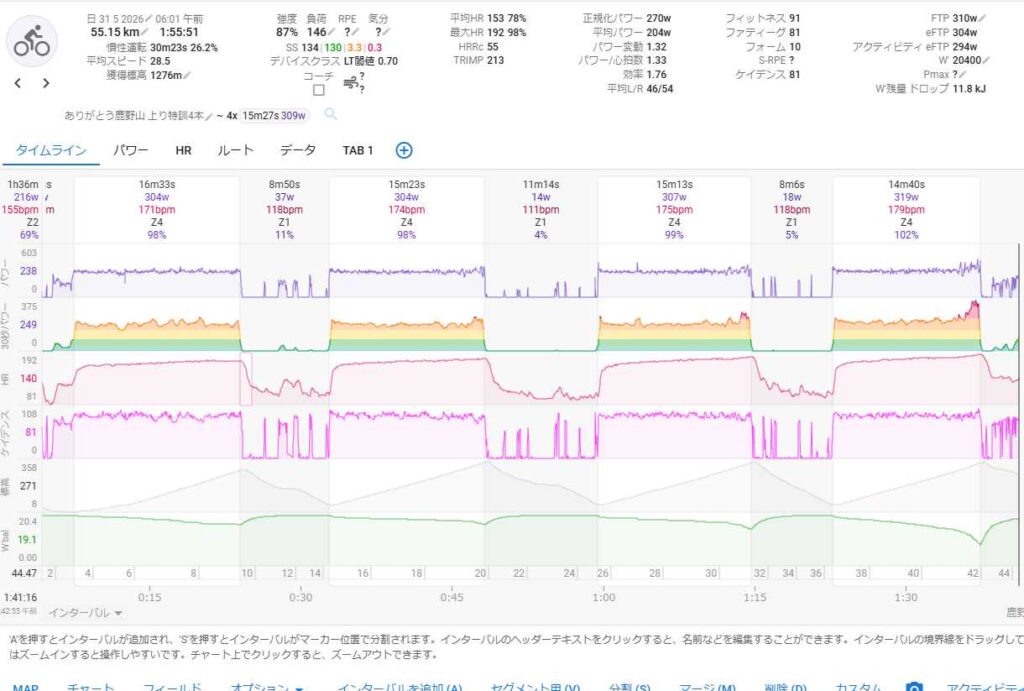This screenshot has height=691, width=1024.
Task: Select the 8m50s 37w interval header
Action: click(284, 209)
